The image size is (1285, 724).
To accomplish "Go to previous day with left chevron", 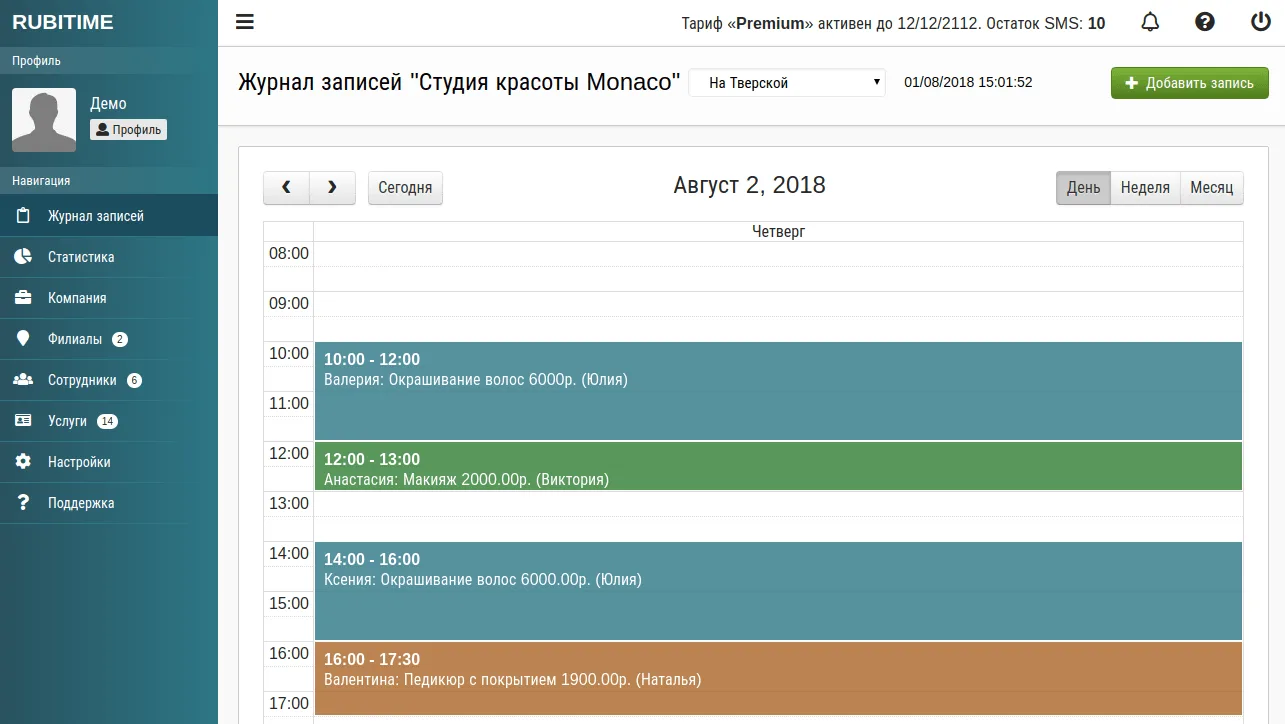I will [286, 188].
